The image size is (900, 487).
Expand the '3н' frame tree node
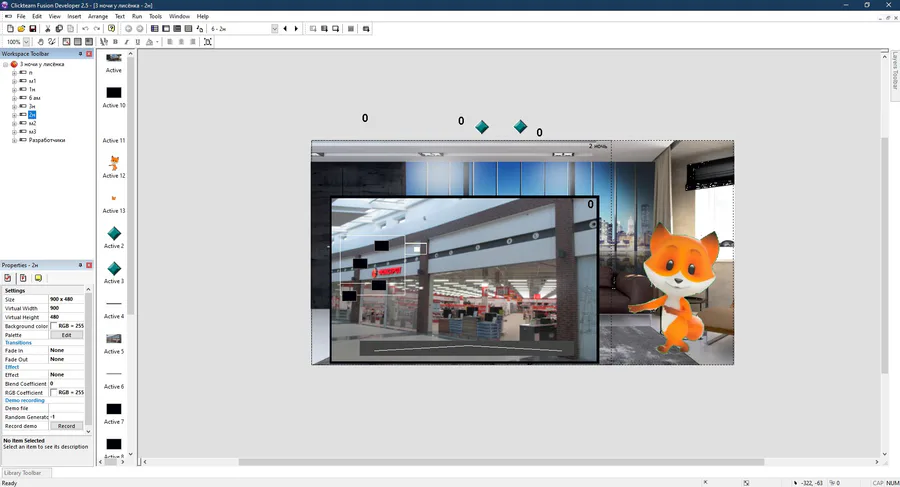point(14,107)
